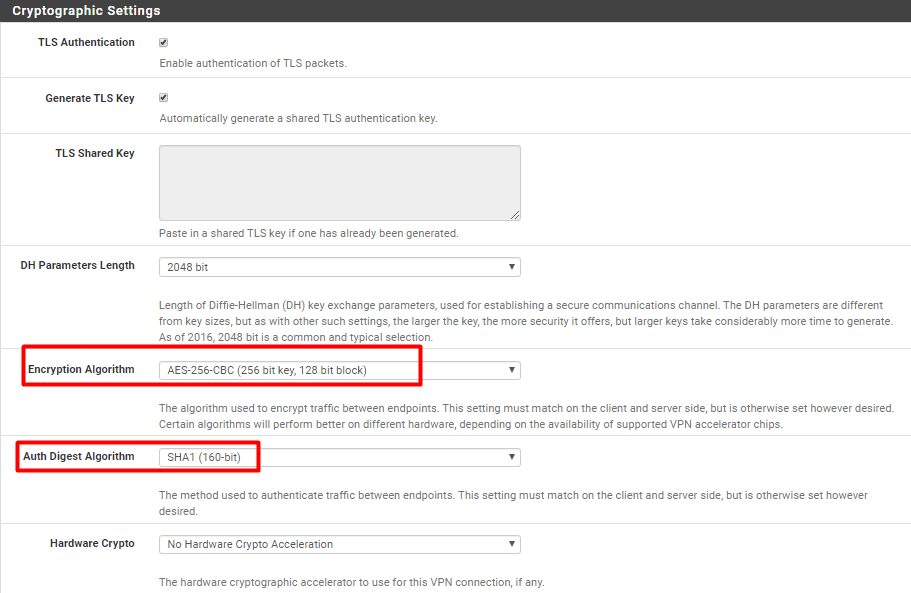Click the 'Paste in a shared TLS key' hint
Image resolution: width=911 pixels, height=593 pixels.
tap(308, 233)
